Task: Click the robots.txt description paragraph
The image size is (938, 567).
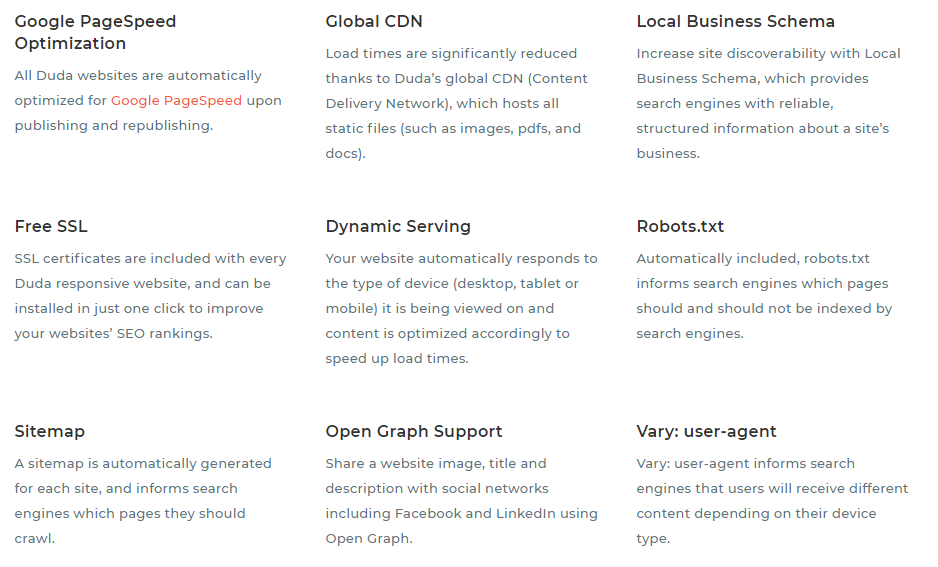Action: pyautogui.click(x=765, y=296)
